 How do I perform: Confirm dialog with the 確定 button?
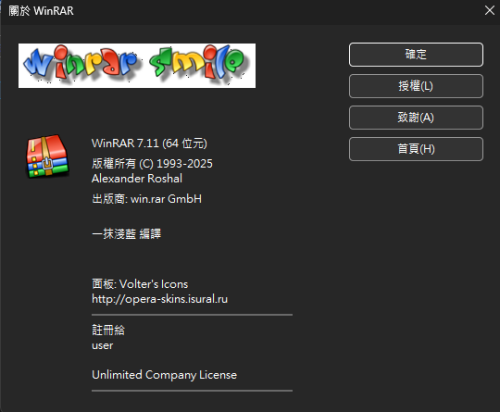(416, 54)
